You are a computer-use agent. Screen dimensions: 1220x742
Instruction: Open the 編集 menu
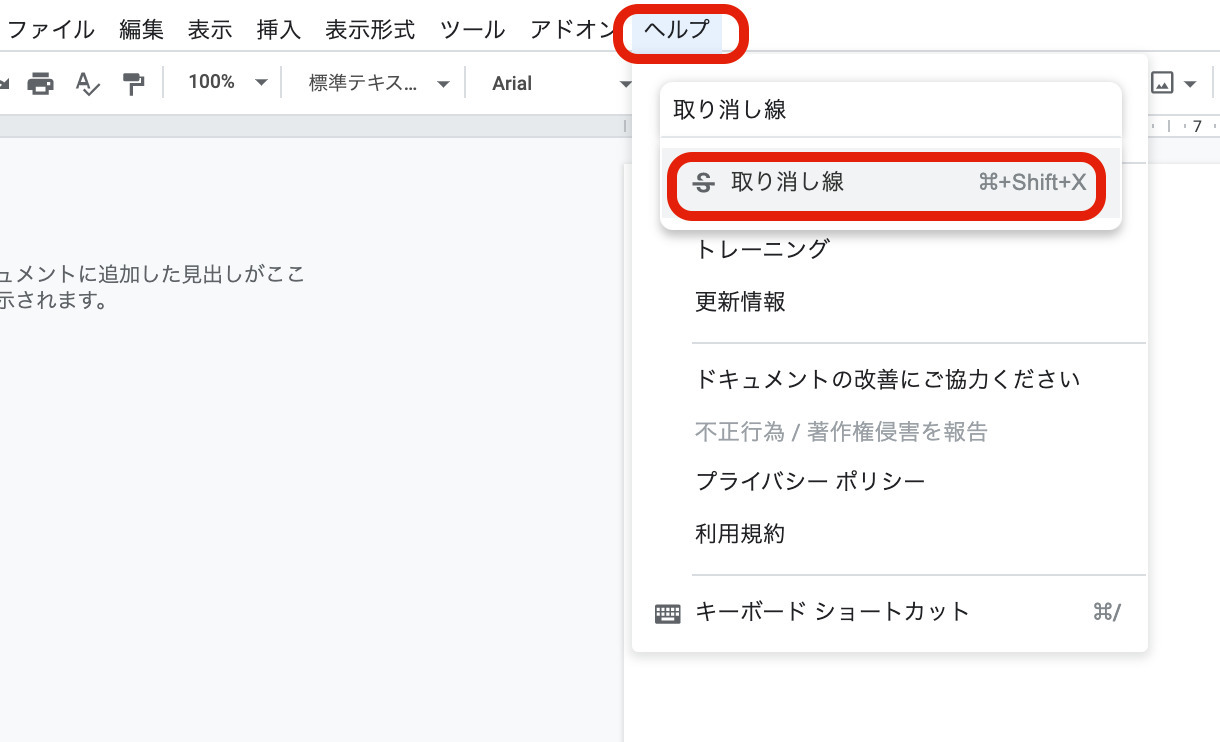point(141,30)
